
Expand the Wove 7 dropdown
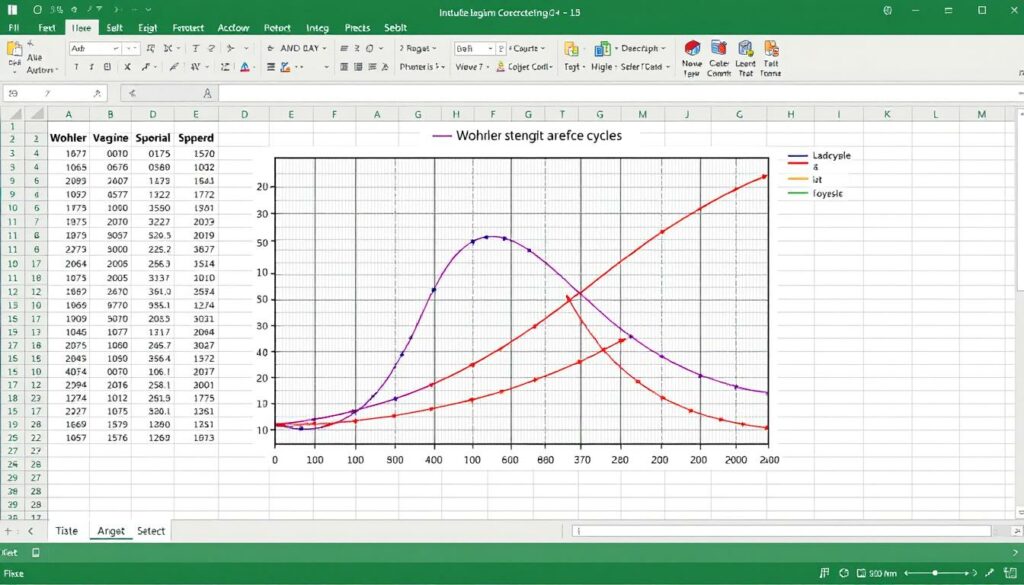click(x=472, y=67)
